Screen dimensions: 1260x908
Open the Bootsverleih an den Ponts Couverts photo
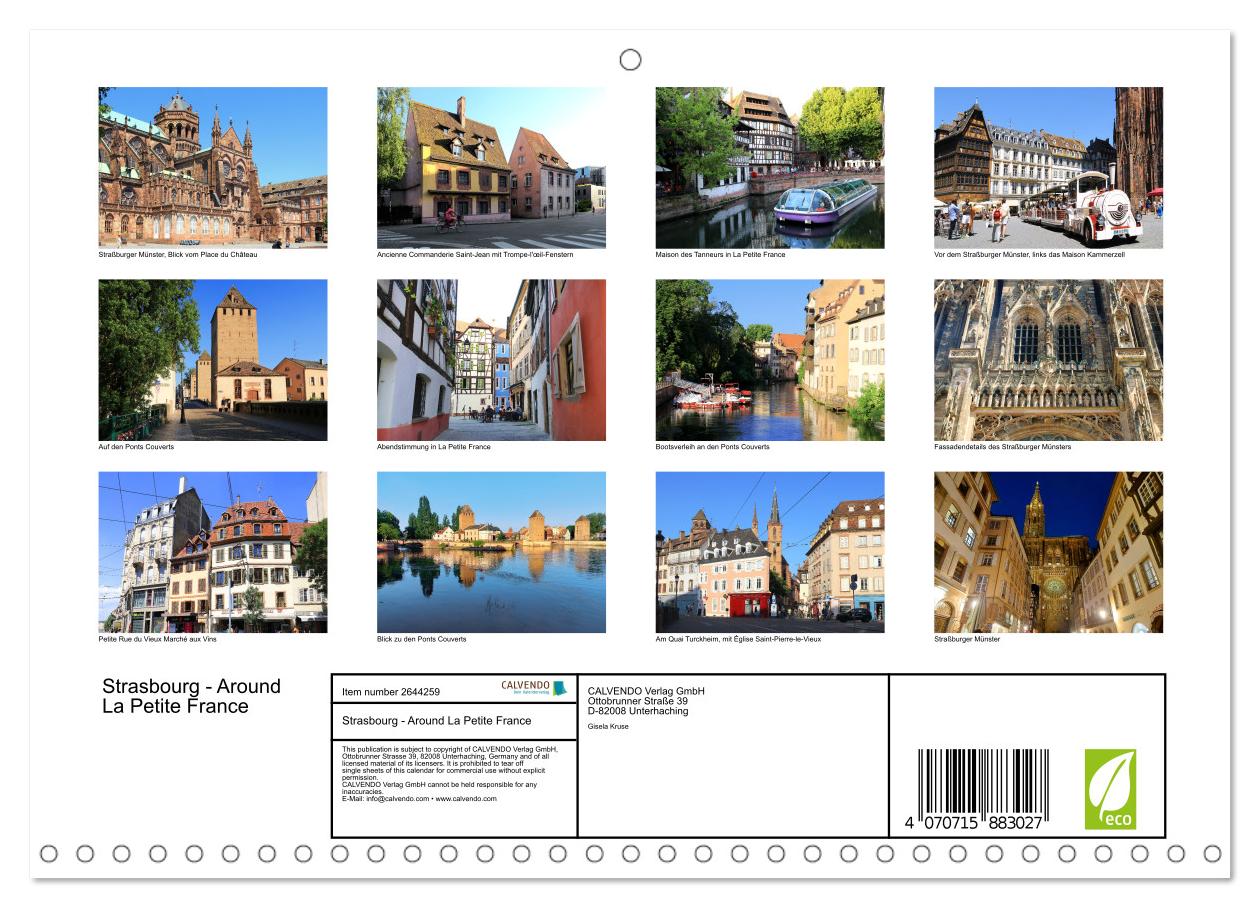coord(770,360)
